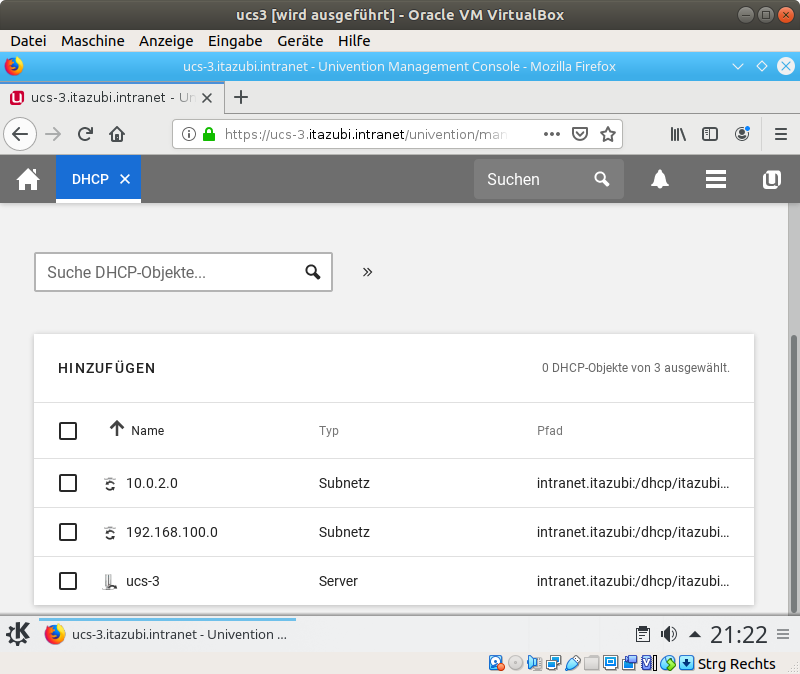The height and width of the screenshot is (674, 800).
Task: Click Strg Rechts host key indicator
Action: (736, 663)
